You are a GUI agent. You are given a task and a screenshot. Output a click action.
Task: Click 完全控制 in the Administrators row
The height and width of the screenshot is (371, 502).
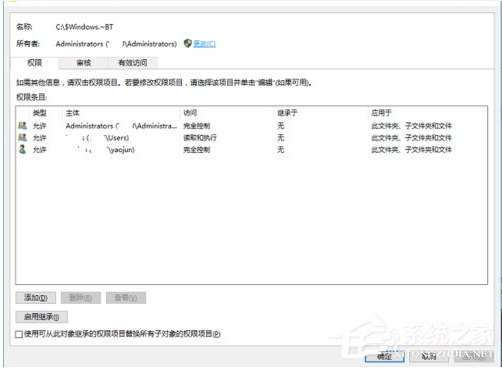click(x=197, y=126)
